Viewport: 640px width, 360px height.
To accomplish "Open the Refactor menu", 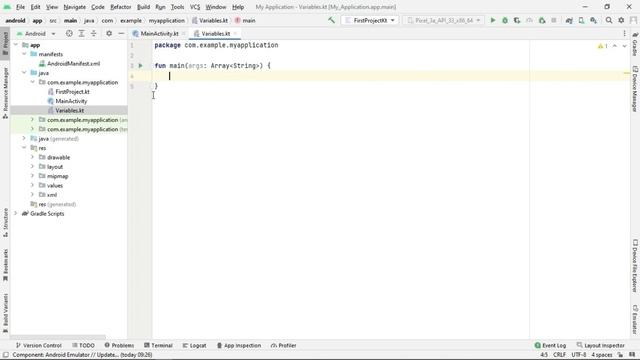I will coord(120,7).
